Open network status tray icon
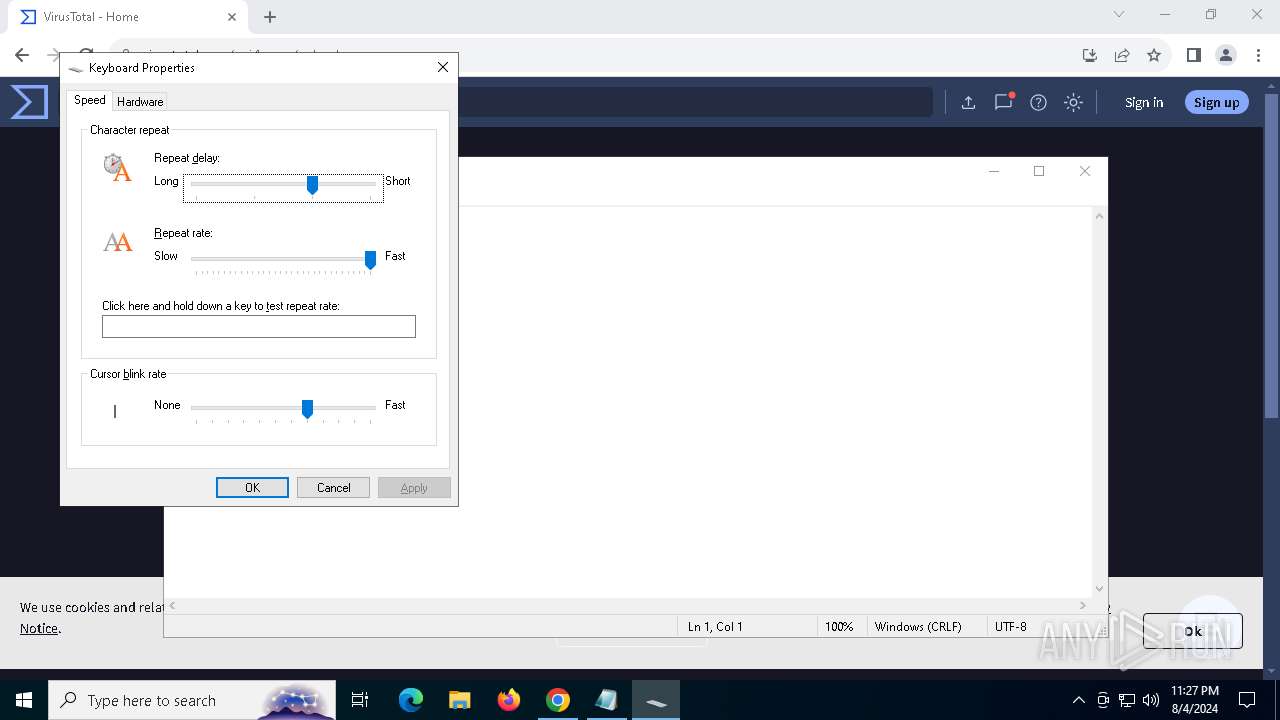Screen dimensions: 1280x720 click(1127, 700)
